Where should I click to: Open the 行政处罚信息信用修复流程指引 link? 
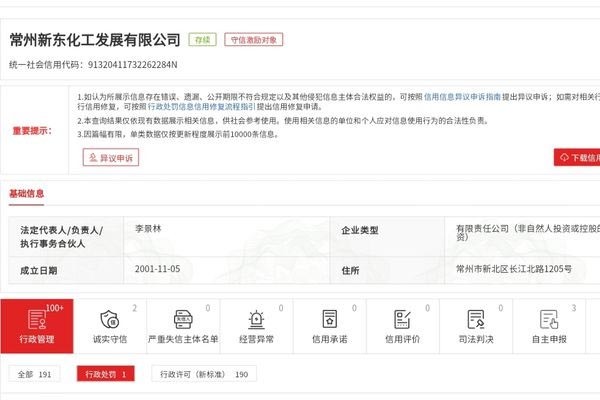point(201,106)
